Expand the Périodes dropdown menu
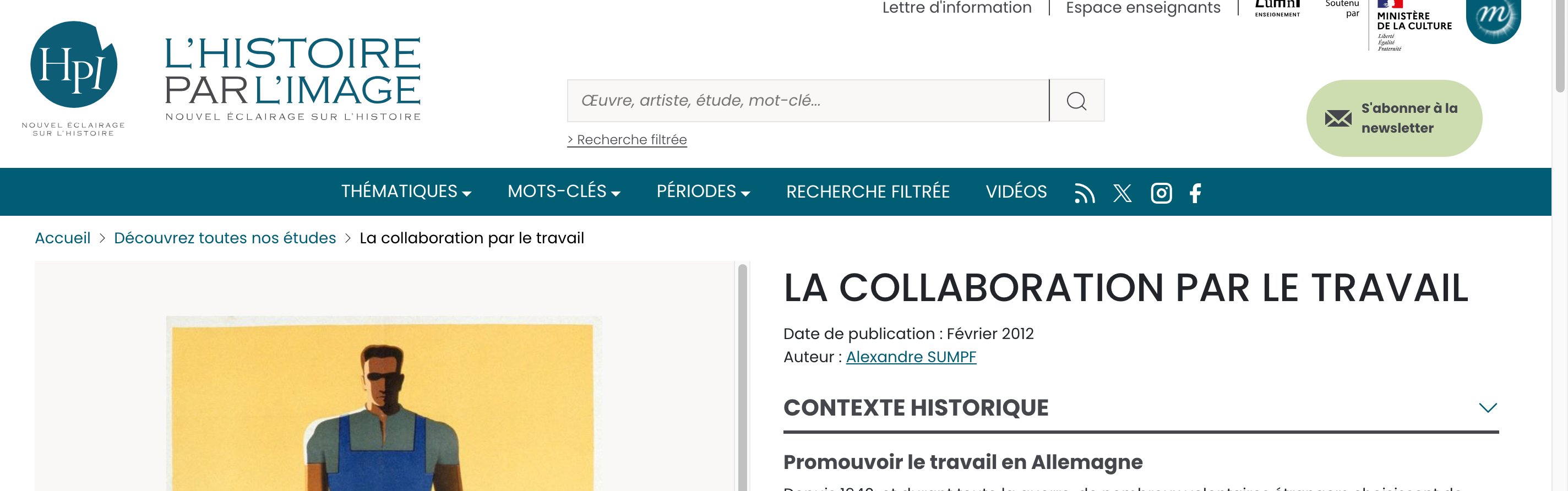1568x491 pixels. click(x=703, y=192)
